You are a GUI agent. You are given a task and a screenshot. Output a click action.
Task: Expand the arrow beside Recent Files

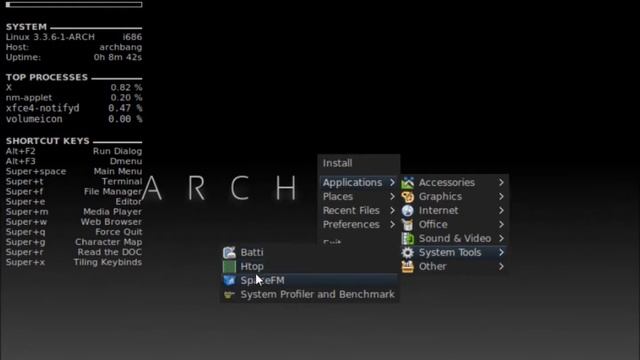click(x=392, y=210)
